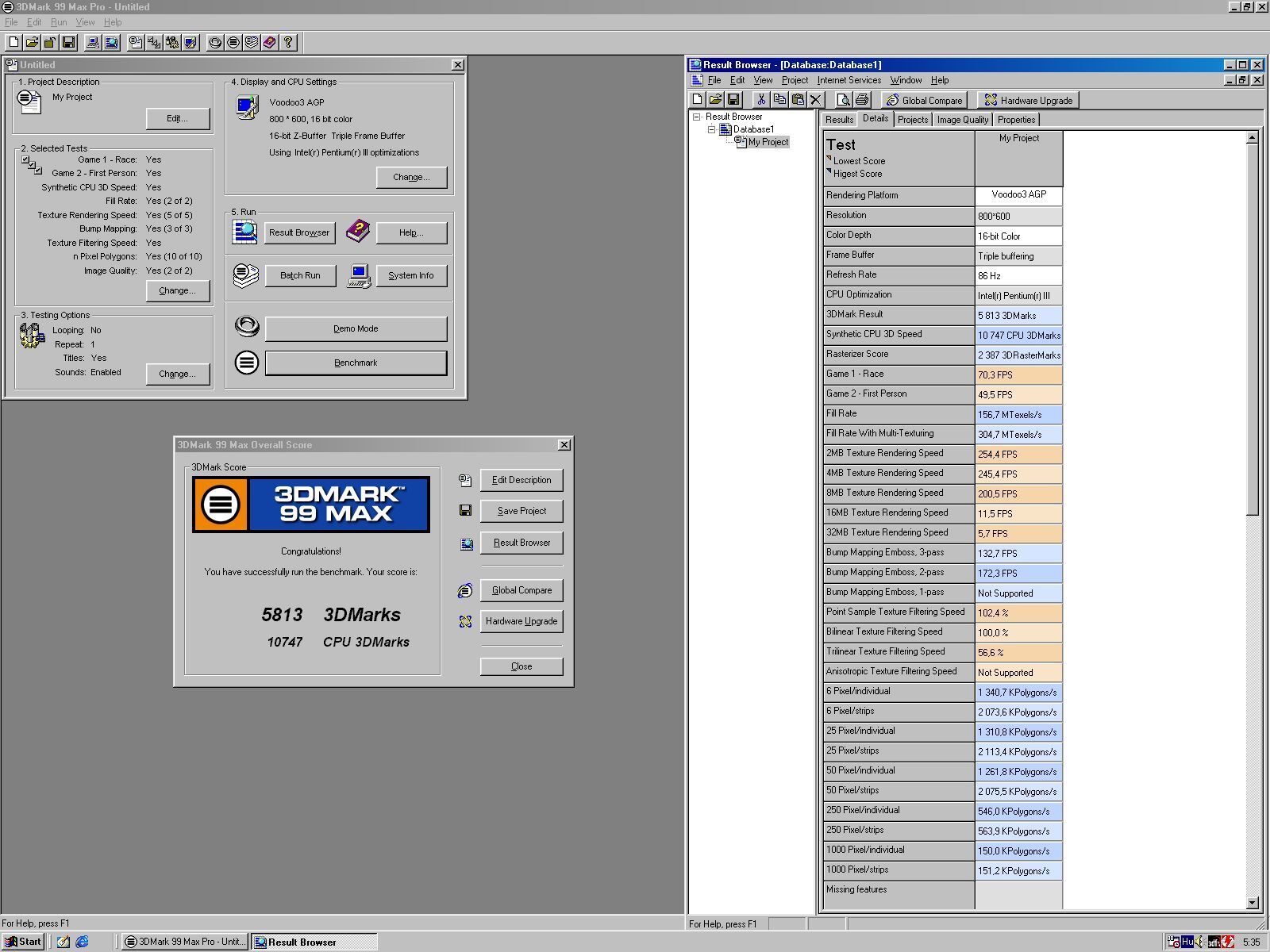Image resolution: width=1270 pixels, height=952 pixels.
Task: Click the purple Help book icon in 3DMark toolbar
Action: coord(270,43)
